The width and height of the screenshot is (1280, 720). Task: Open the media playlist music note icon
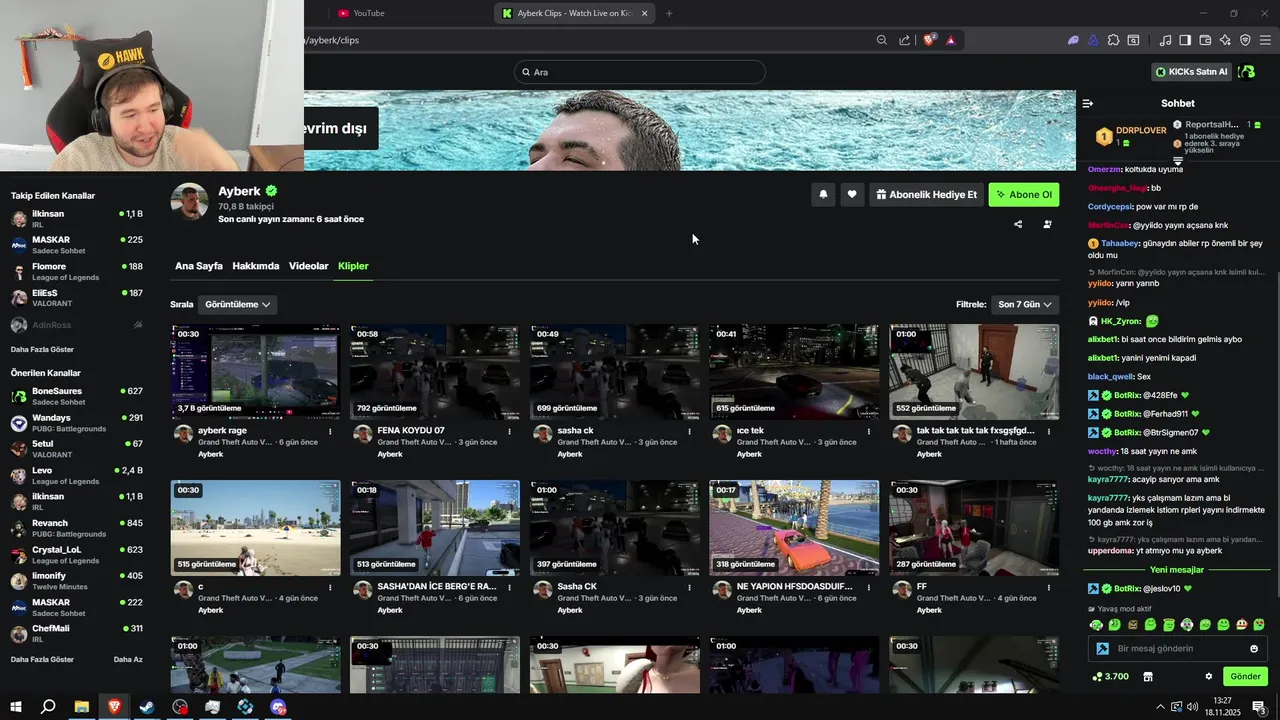1165,40
